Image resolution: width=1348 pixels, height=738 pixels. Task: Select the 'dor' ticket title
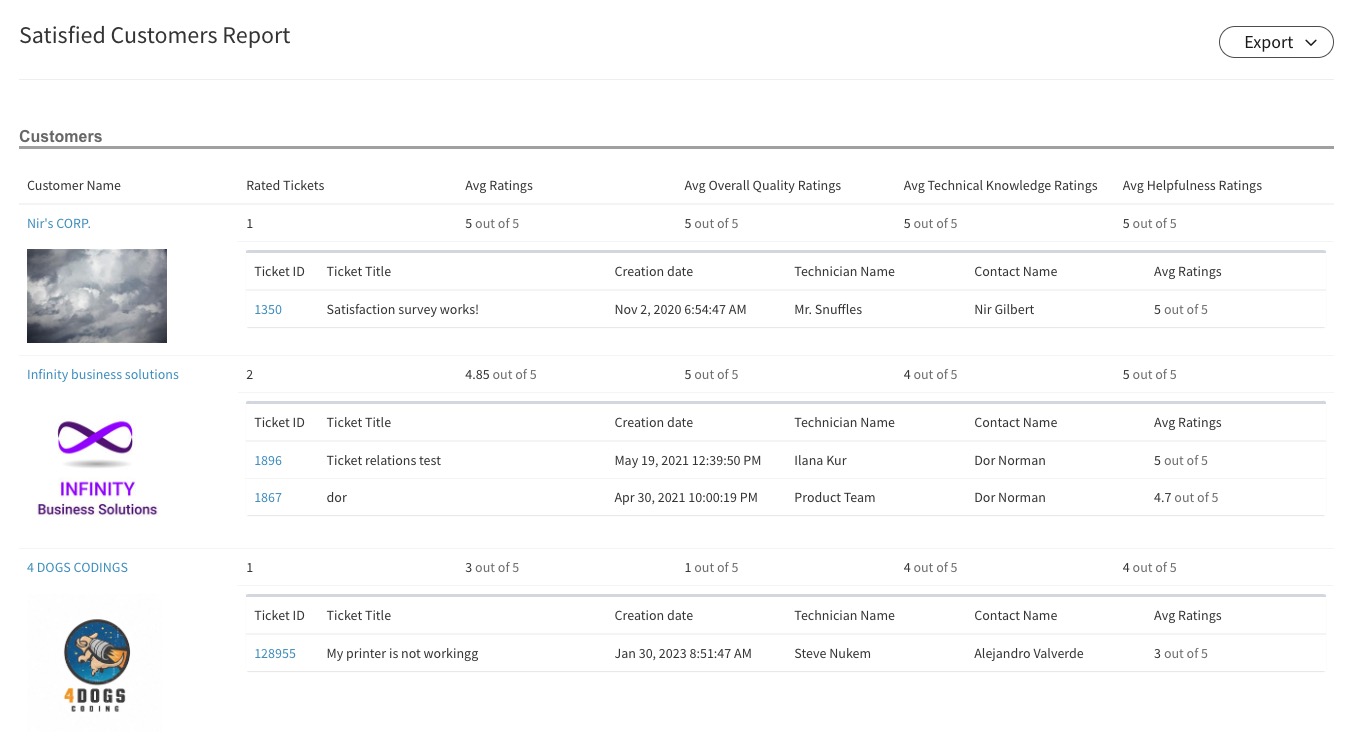pyautogui.click(x=337, y=498)
